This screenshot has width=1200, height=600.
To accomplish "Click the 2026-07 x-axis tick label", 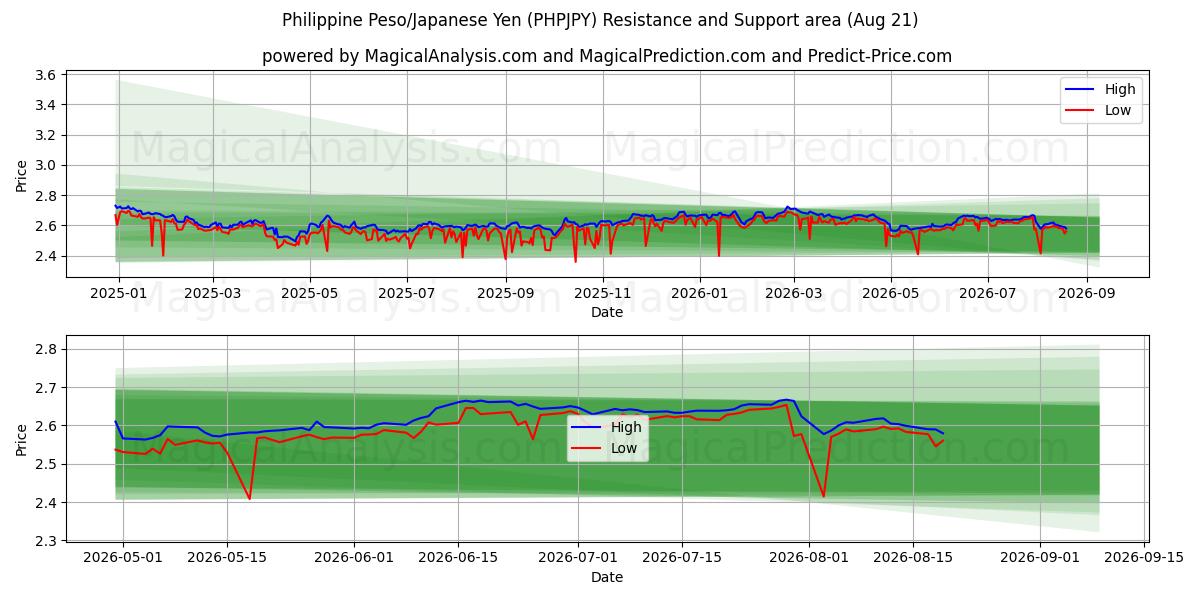I will [987, 293].
